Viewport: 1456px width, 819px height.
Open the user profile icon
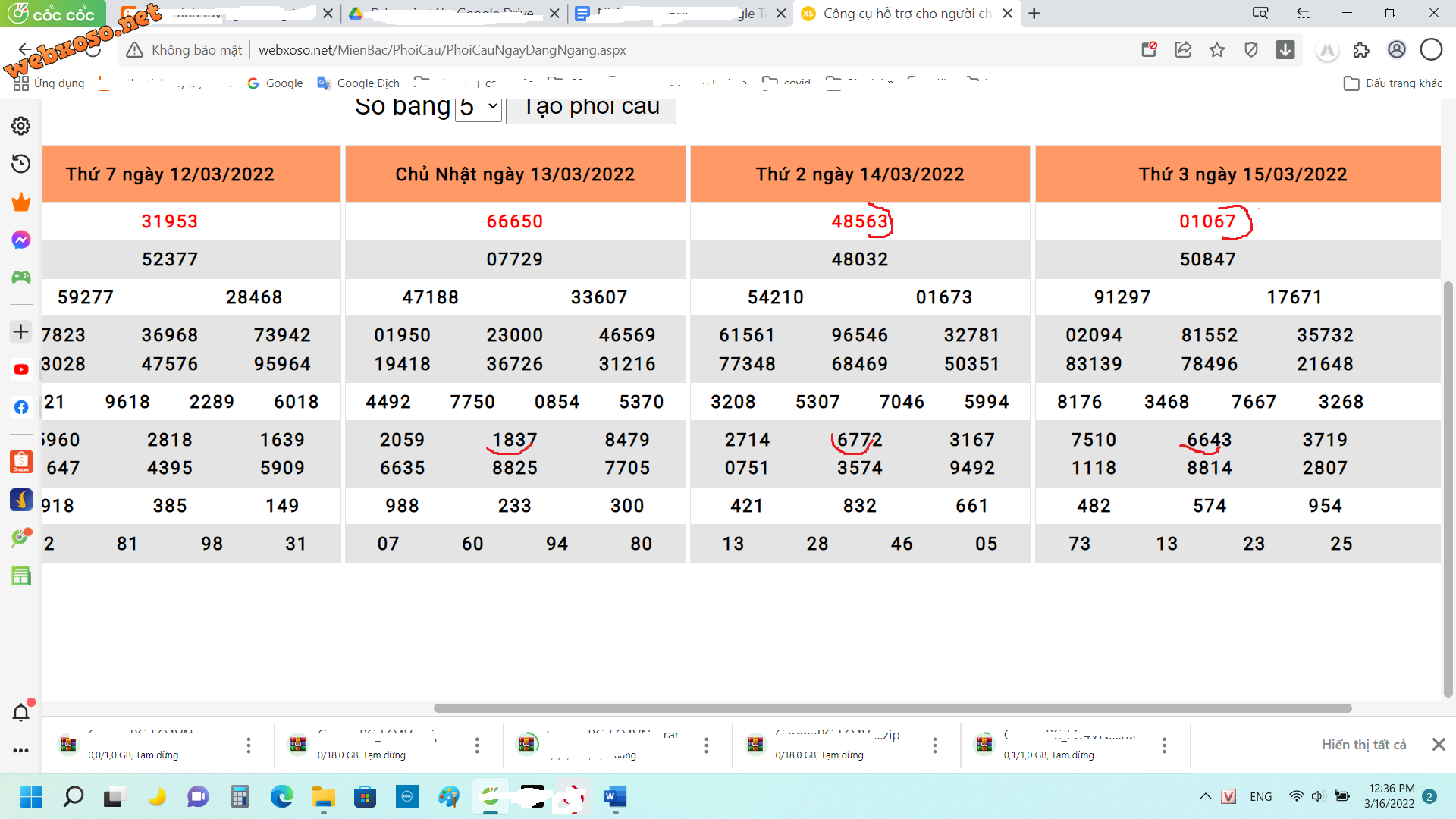(x=1397, y=50)
